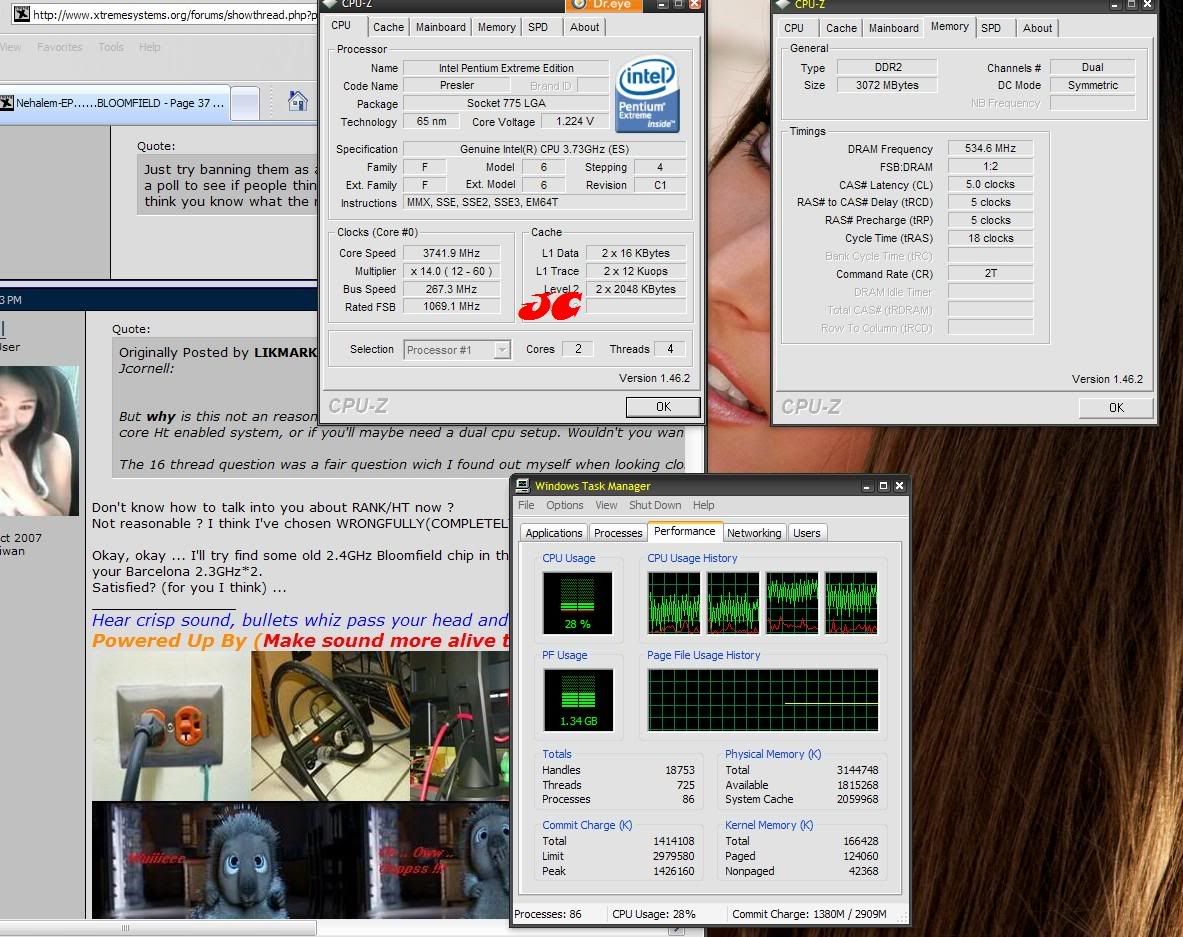Image resolution: width=1183 pixels, height=937 pixels.
Task: Open Task Manager Options menu
Action: (x=564, y=505)
